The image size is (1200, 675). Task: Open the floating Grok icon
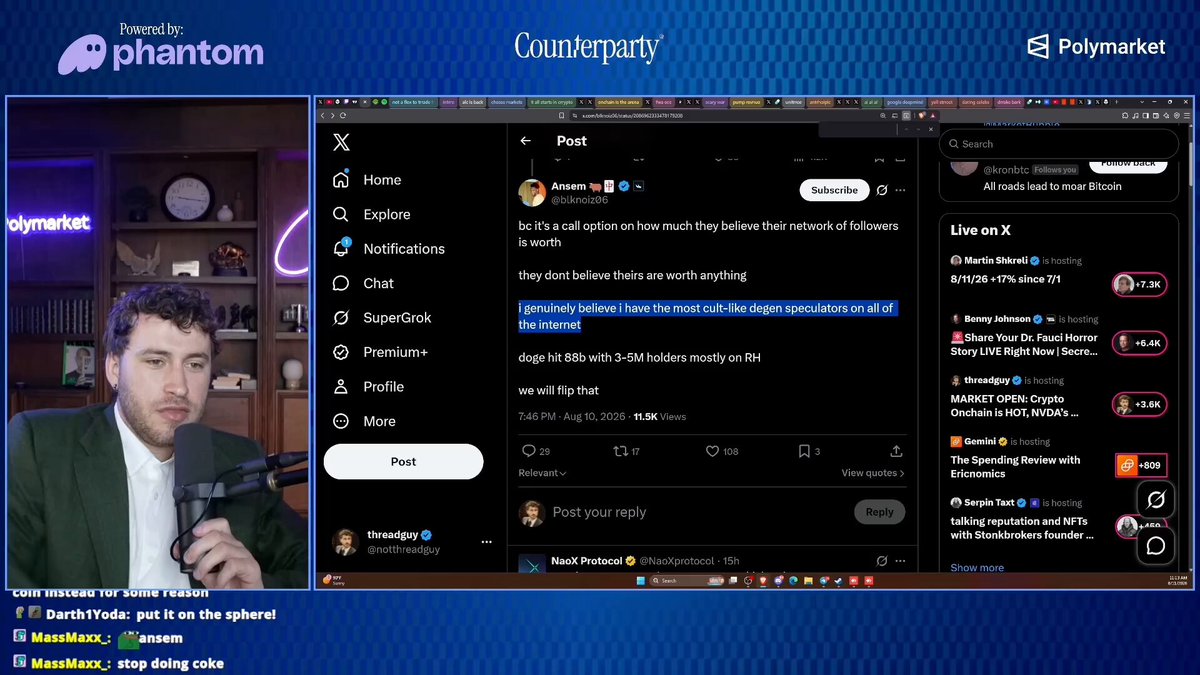click(1156, 499)
